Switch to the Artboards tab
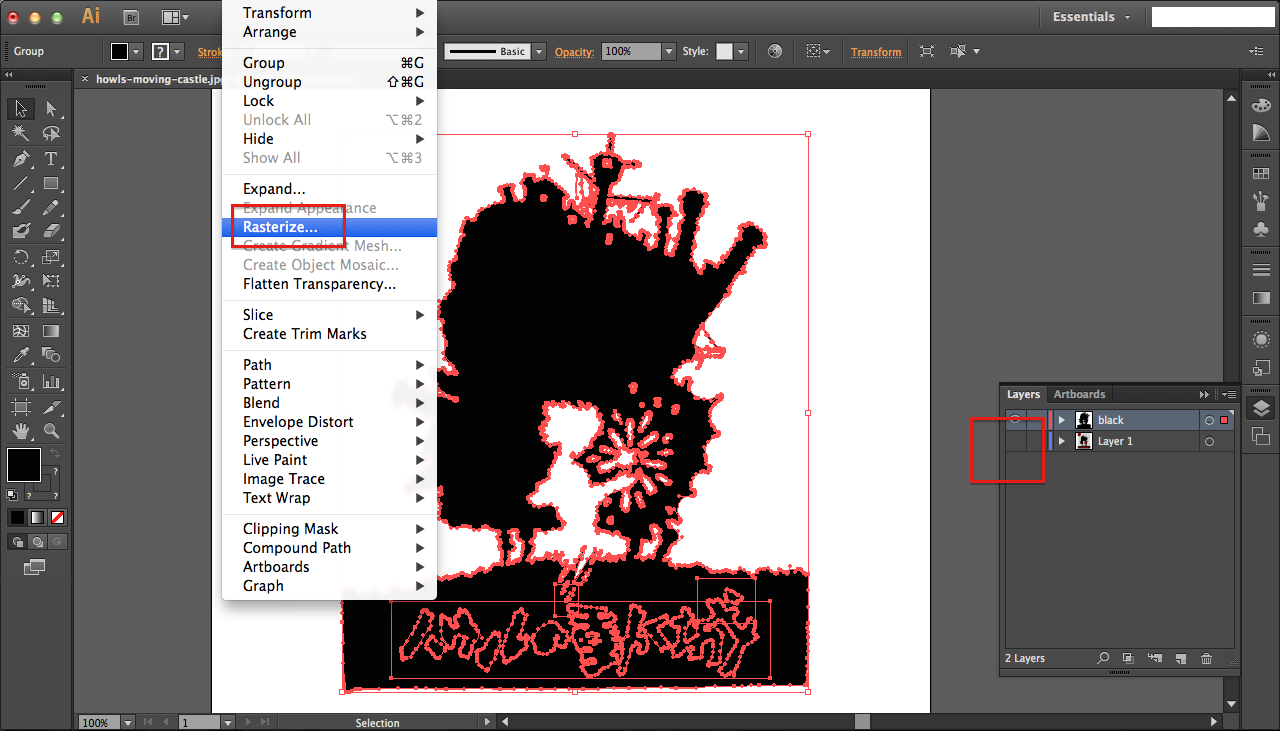Screen dimensions: 1280x731 click(x=1079, y=394)
